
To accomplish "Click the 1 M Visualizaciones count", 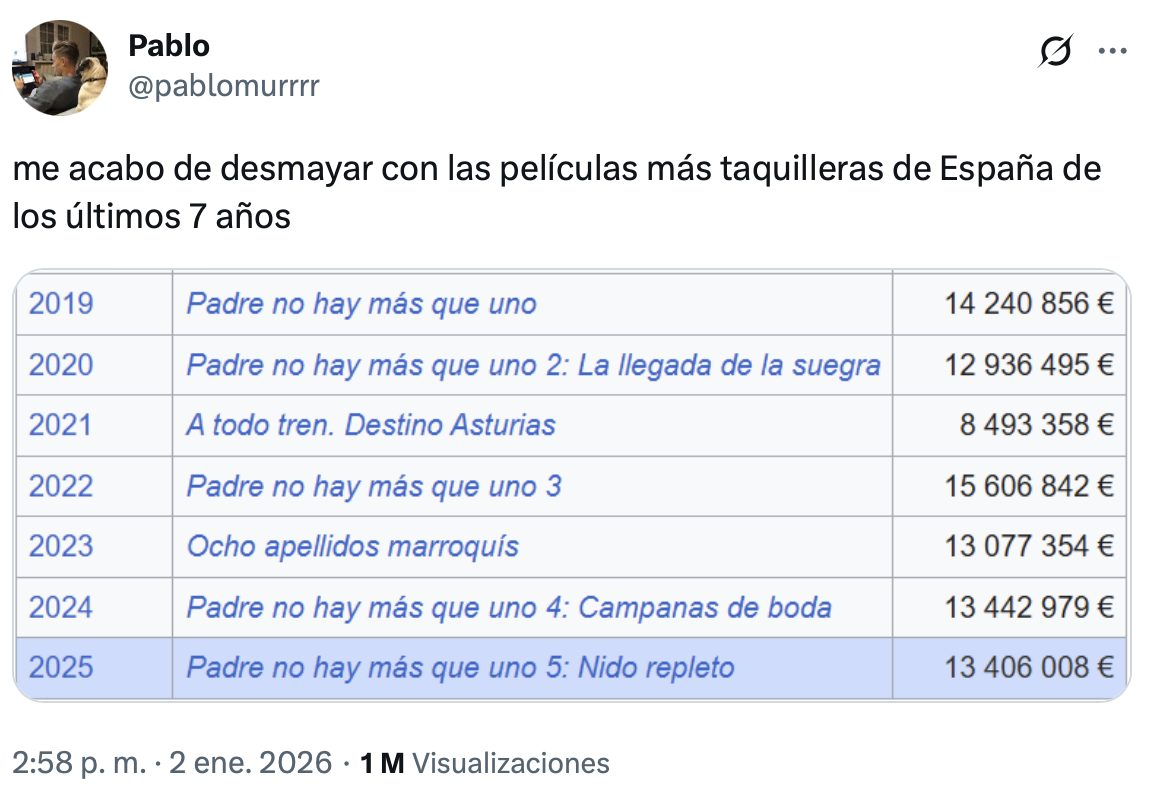I will (x=484, y=763).
